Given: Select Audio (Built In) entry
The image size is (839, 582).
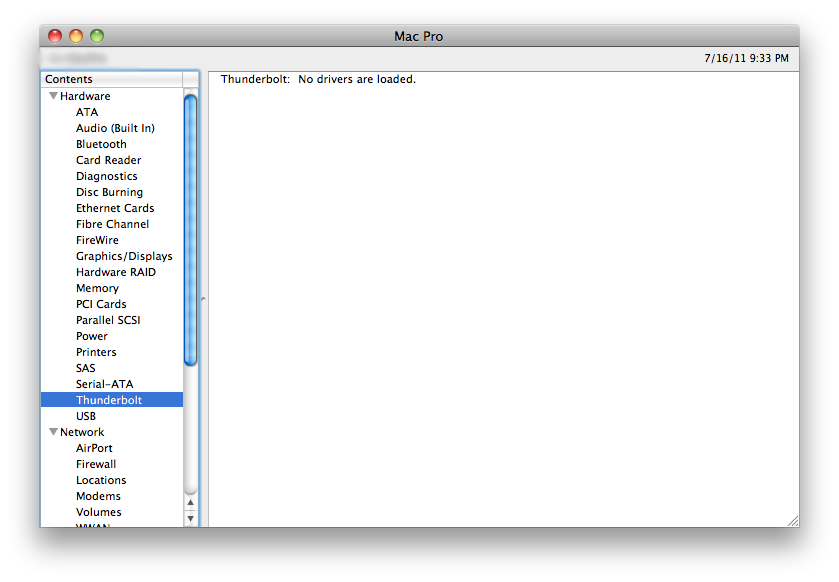Looking at the screenshot, I should pos(115,128).
